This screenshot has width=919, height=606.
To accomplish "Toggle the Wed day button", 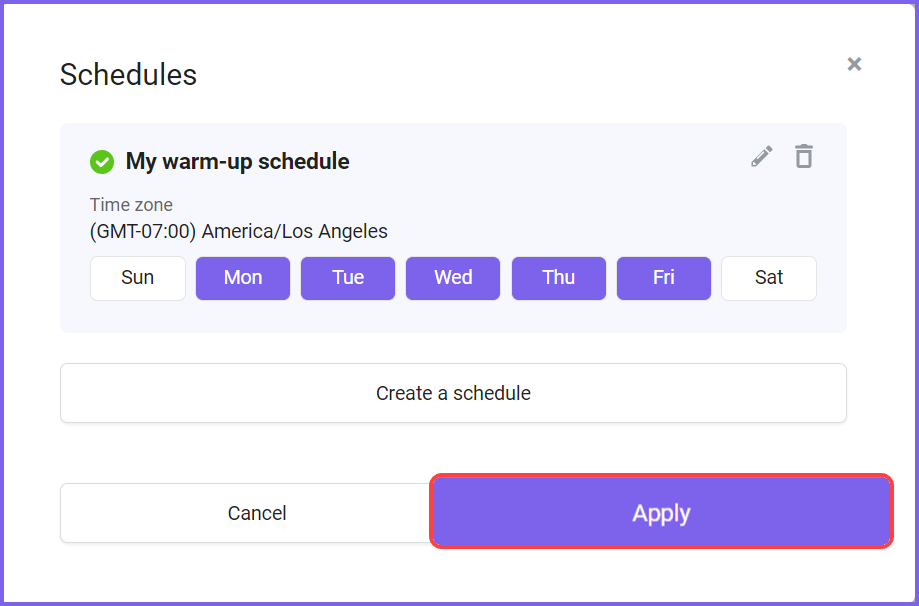I will click(x=453, y=278).
